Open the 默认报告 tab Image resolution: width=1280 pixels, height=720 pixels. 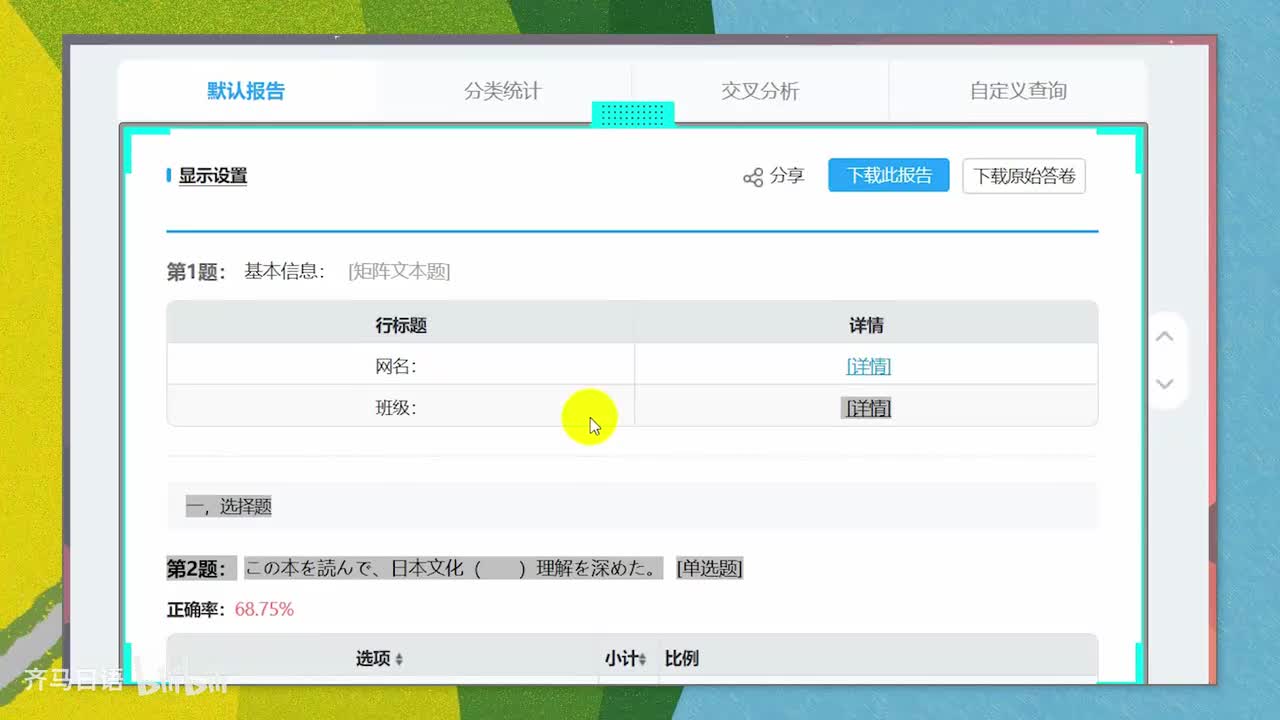pos(246,91)
